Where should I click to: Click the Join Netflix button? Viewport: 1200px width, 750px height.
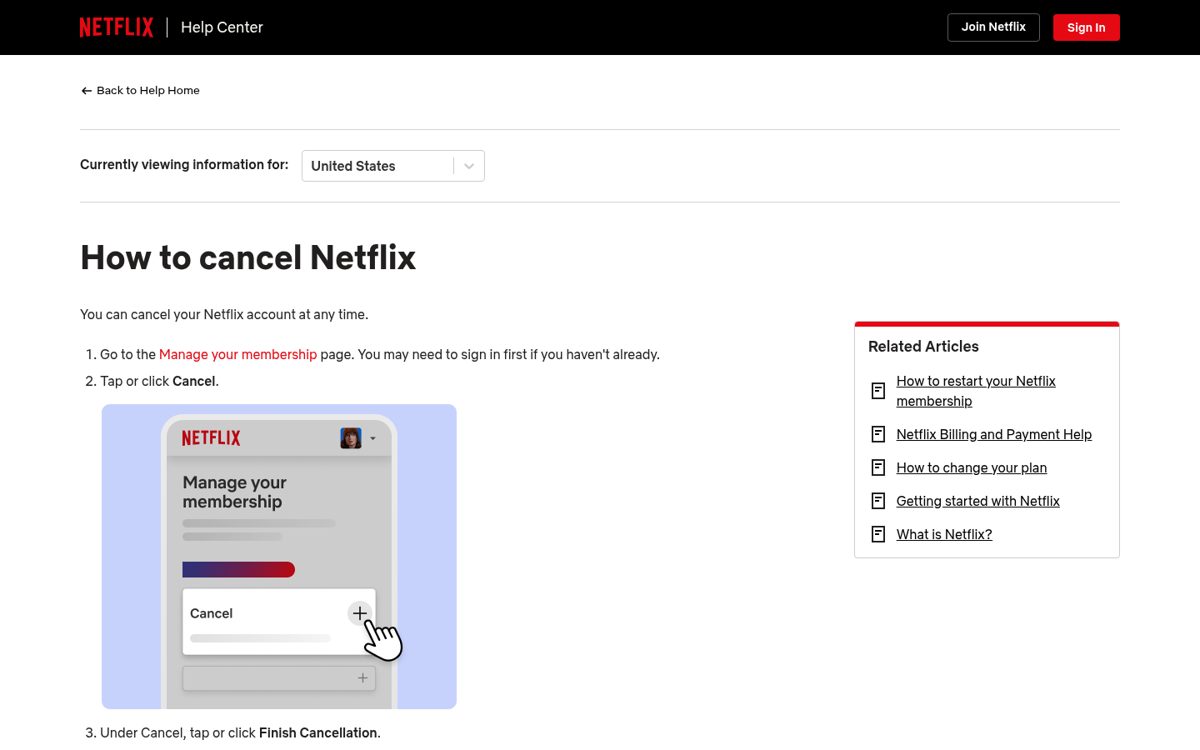click(993, 27)
